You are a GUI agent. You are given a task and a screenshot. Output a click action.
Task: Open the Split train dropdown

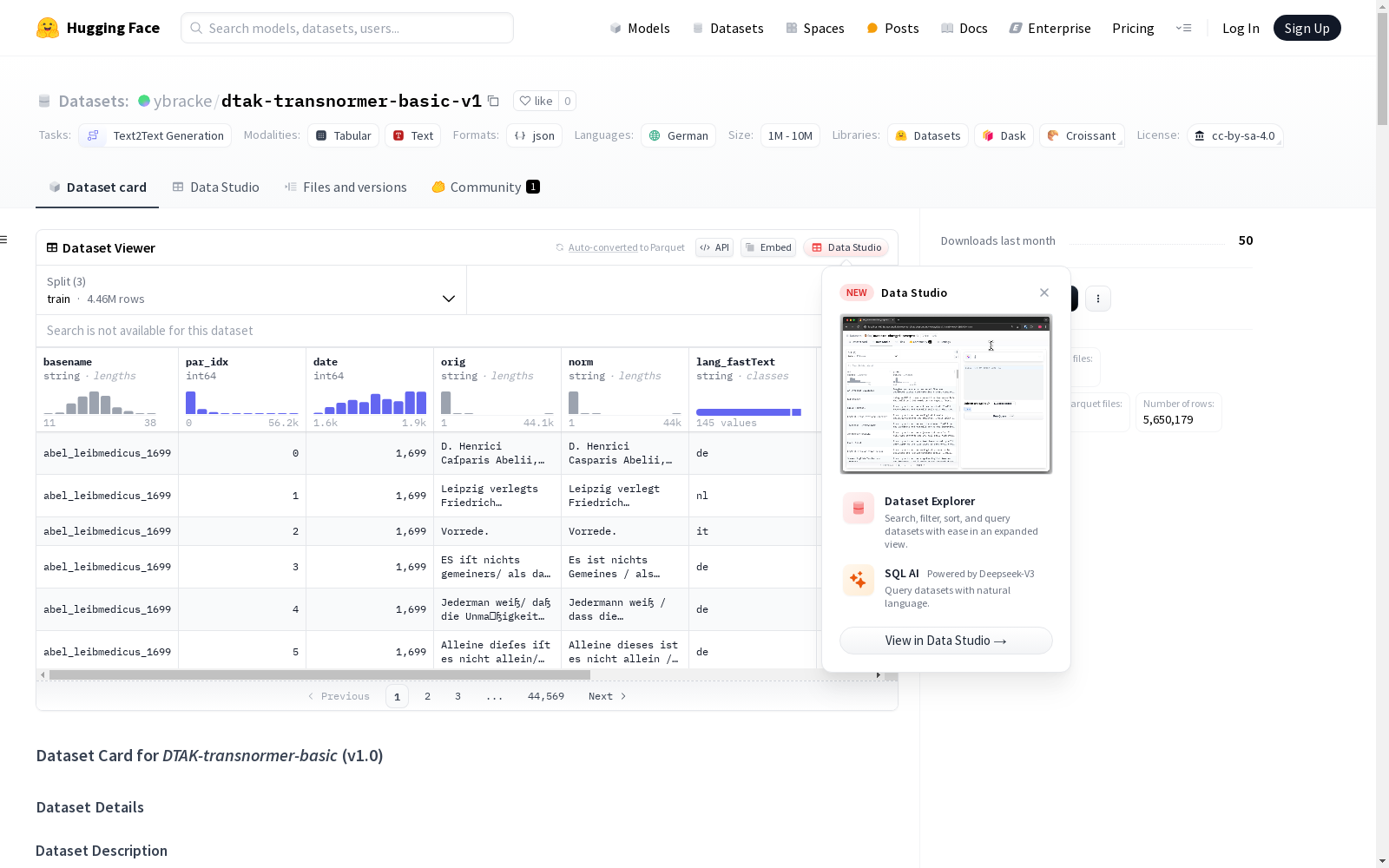(252, 290)
